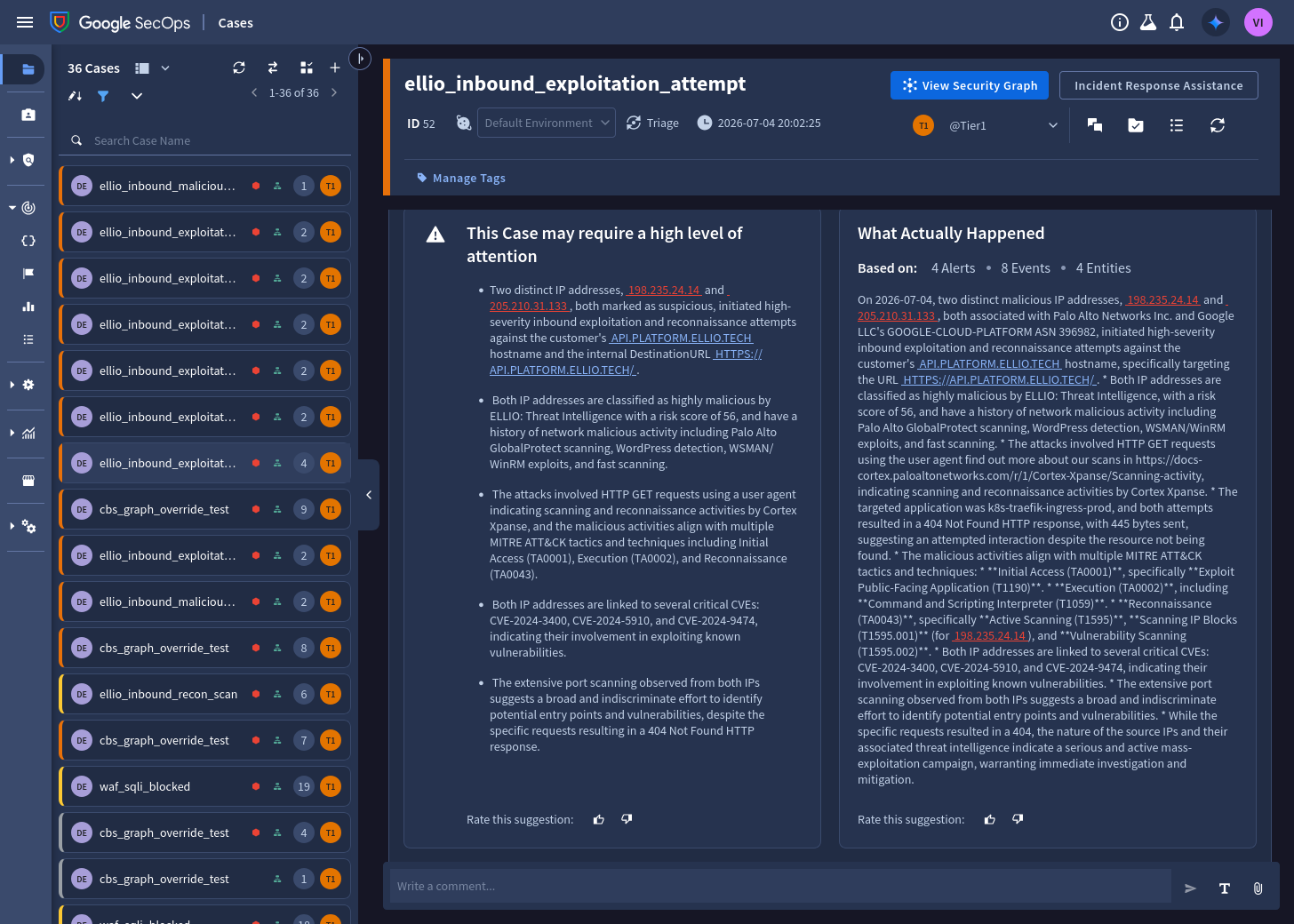Open the bar chart dashboards icon
This screenshot has width=1294, height=924.
28,307
